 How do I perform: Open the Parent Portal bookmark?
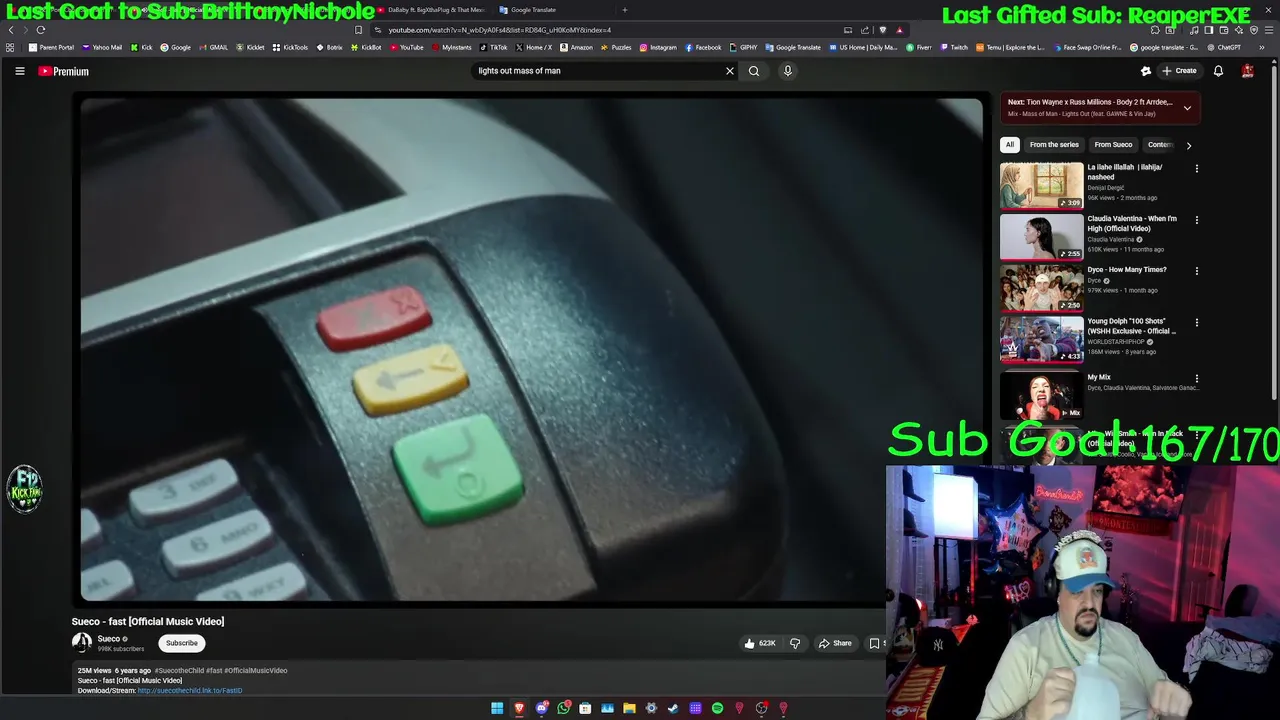(x=52, y=47)
